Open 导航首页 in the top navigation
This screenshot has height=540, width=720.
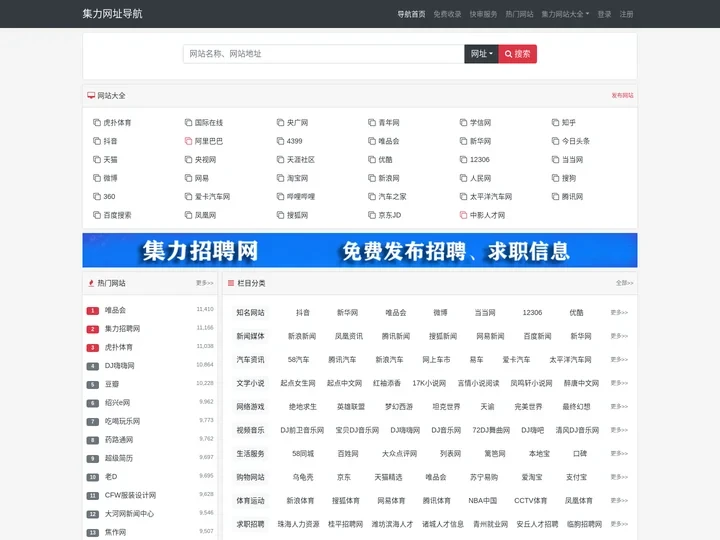pos(411,14)
